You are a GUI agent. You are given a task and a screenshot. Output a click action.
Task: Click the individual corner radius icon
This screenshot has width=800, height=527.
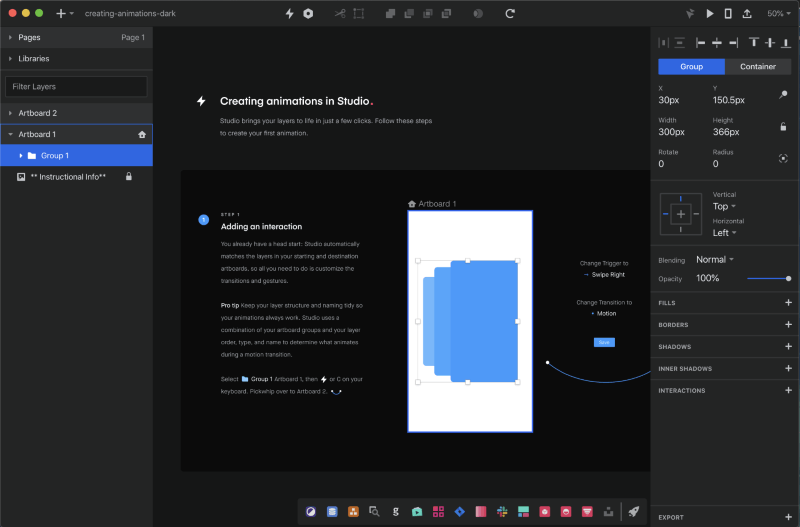click(x=783, y=159)
